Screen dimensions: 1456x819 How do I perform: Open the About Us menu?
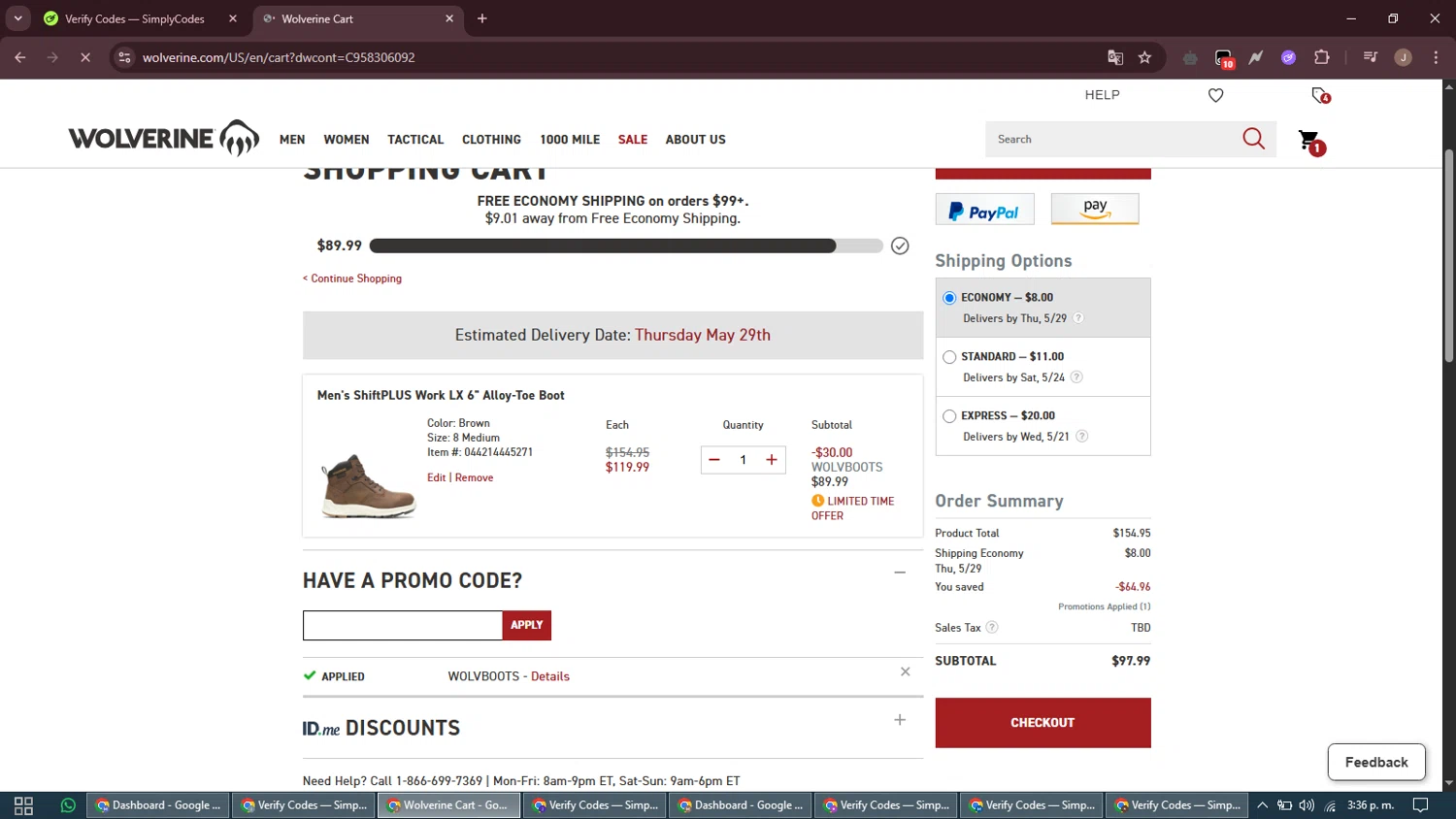pyautogui.click(x=695, y=140)
